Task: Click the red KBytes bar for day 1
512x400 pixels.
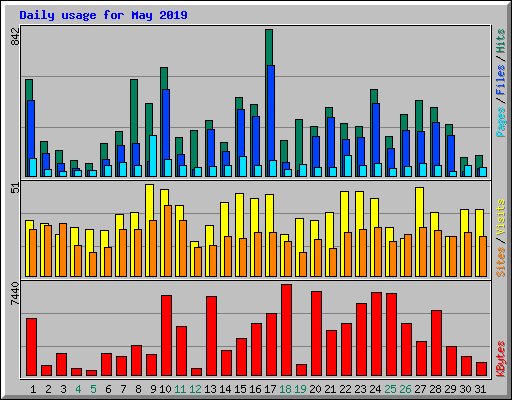Action: coord(31,347)
